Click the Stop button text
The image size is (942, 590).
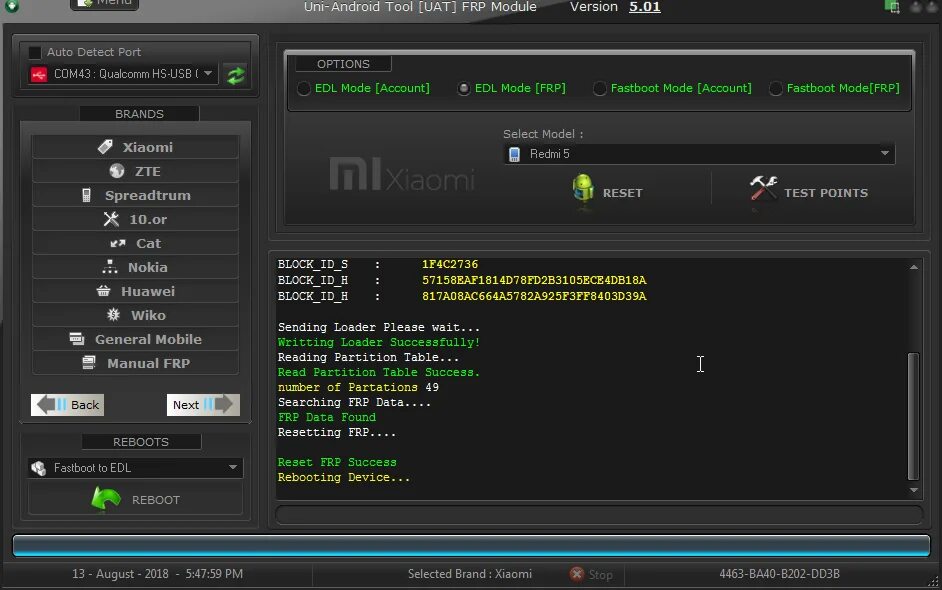coord(600,575)
